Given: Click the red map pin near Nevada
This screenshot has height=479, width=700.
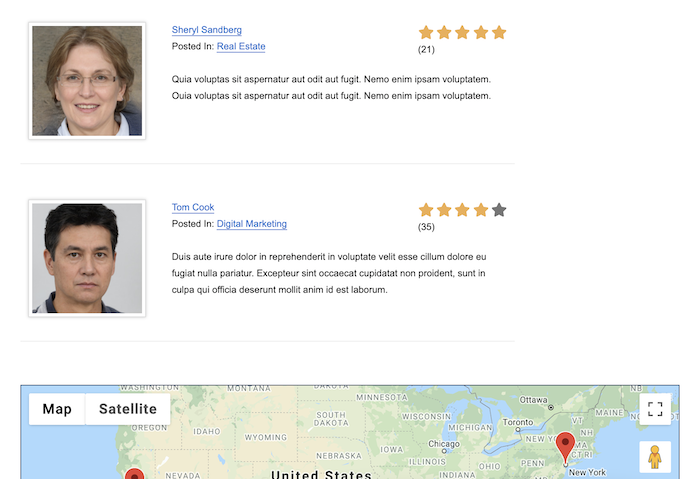Looking at the screenshot, I should pyautogui.click(x=134, y=474).
